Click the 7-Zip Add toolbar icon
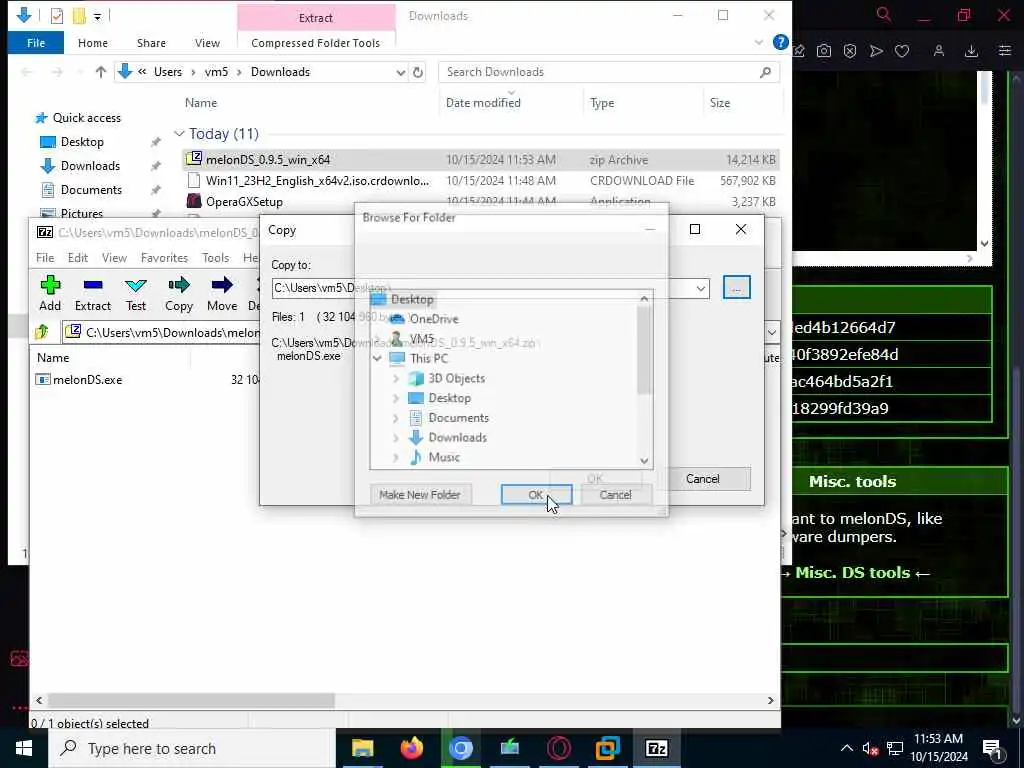The width and height of the screenshot is (1024, 768). tap(50, 285)
